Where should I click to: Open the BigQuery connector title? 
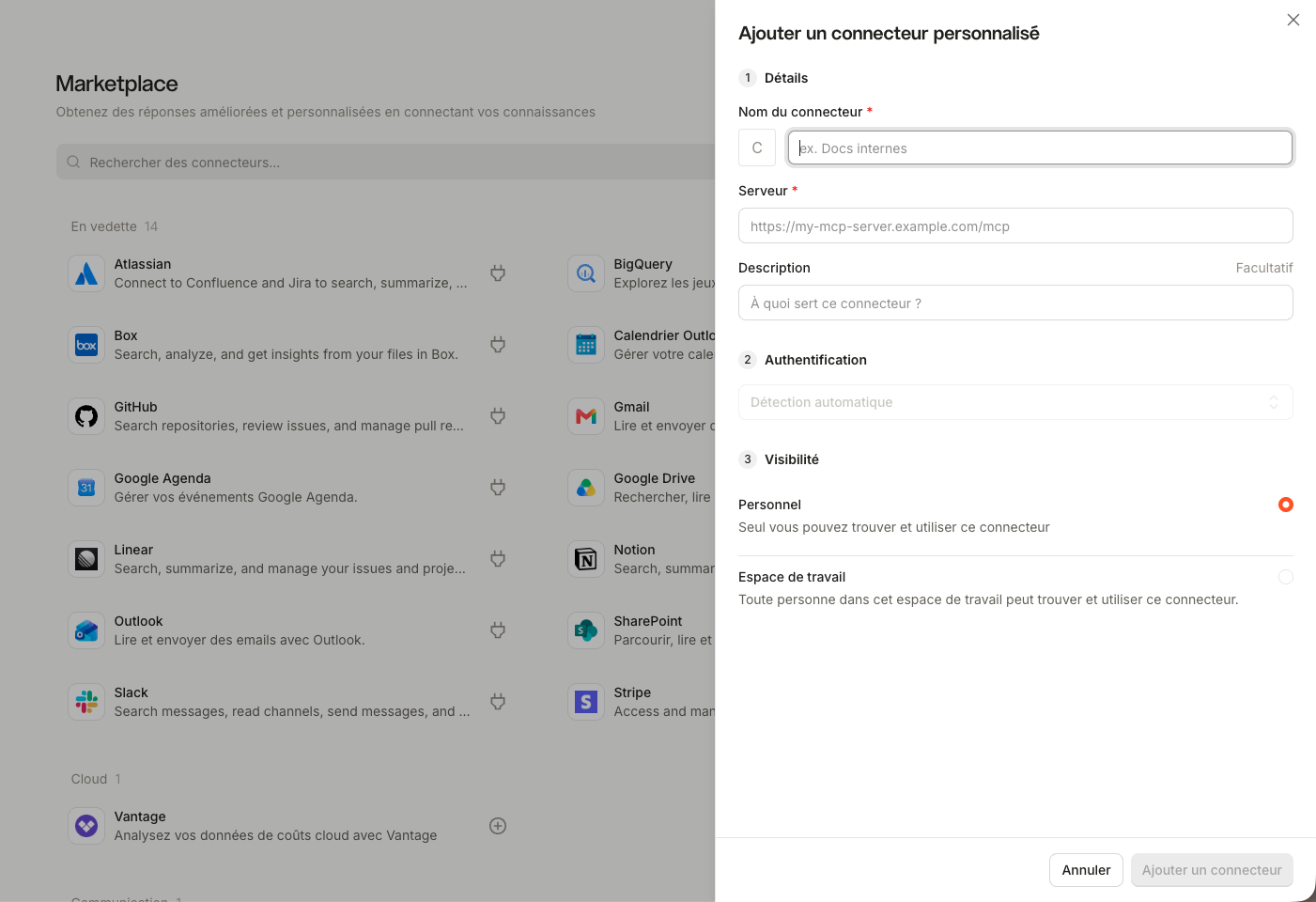coord(643,264)
